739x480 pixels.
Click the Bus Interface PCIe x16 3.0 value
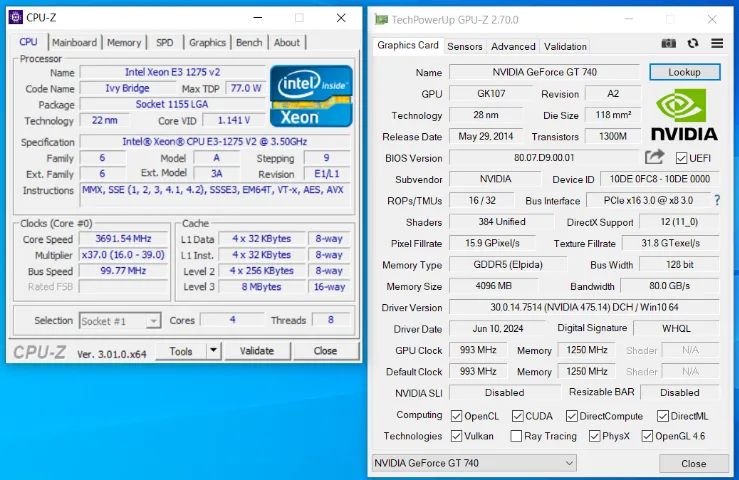click(648, 200)
